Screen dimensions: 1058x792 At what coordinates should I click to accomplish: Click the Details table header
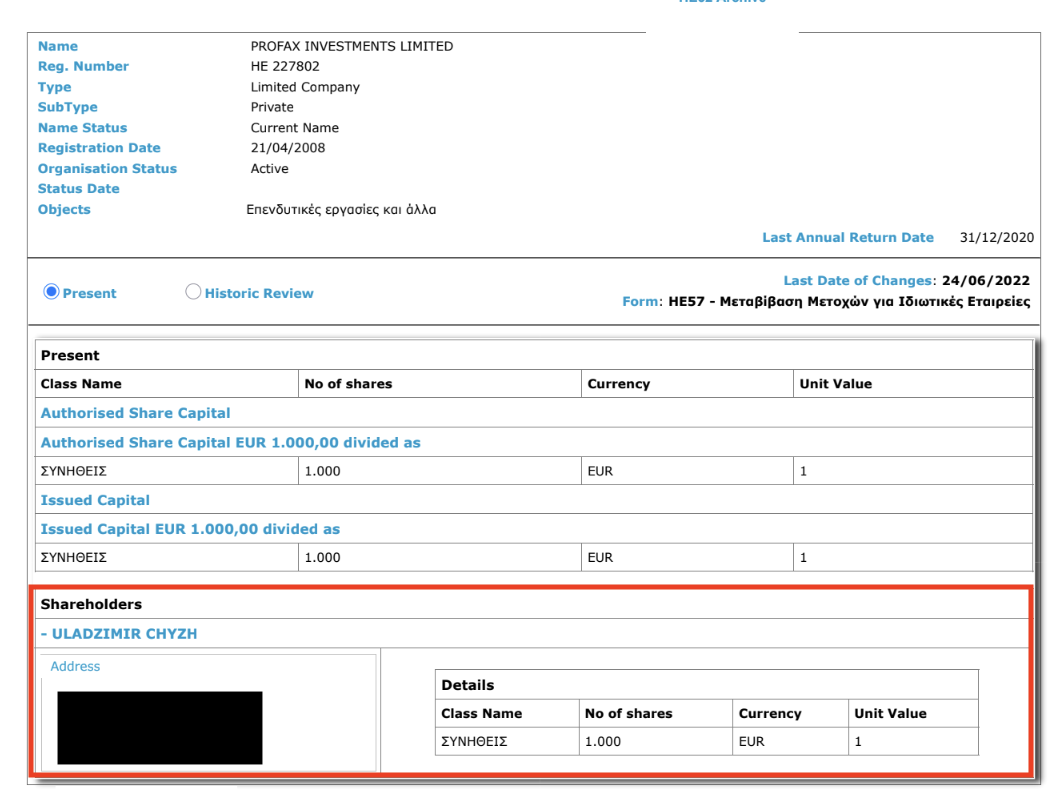[467, 685]
